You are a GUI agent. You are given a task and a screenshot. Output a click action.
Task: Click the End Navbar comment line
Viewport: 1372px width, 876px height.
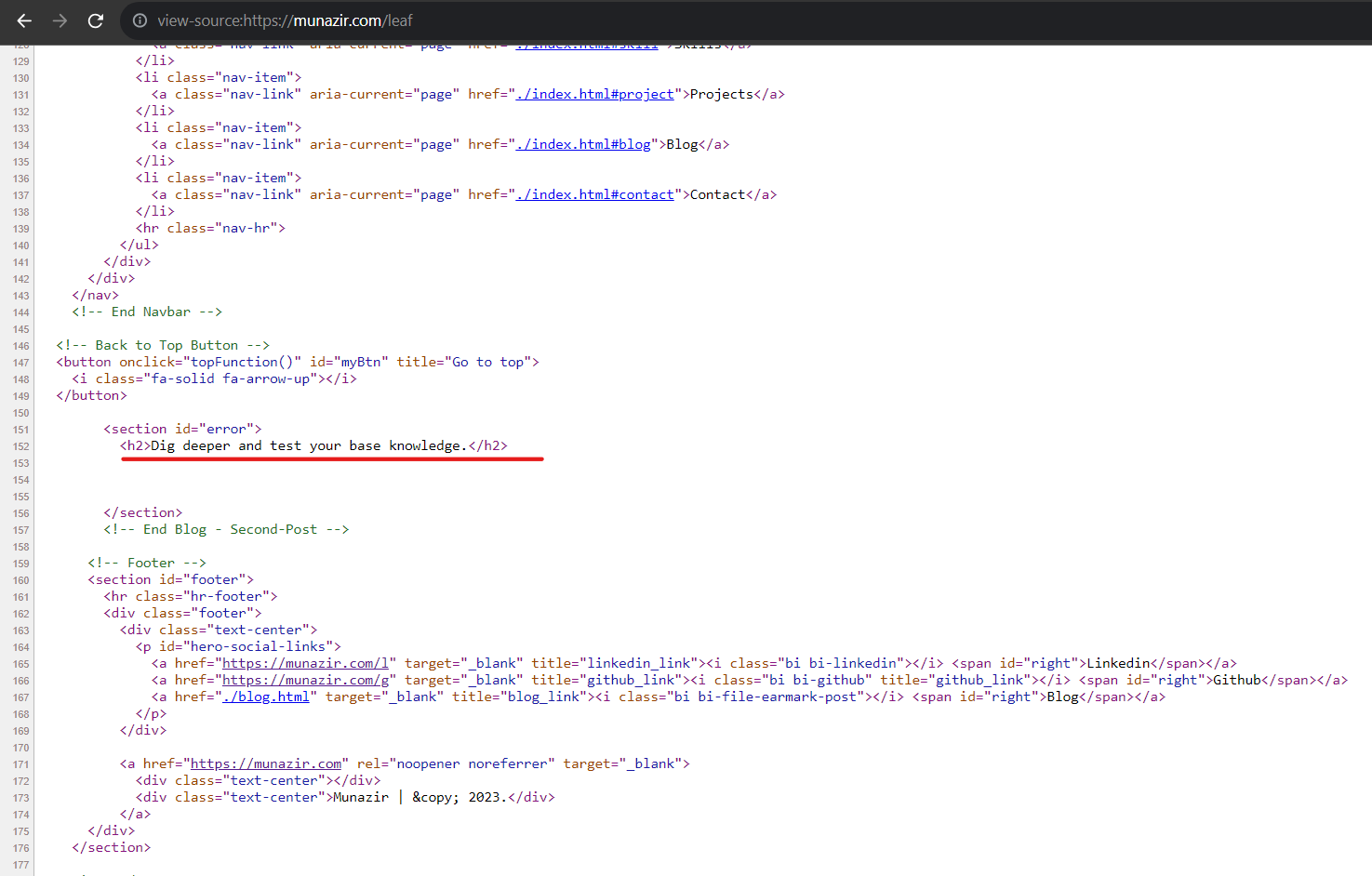[x=146, y=311]
